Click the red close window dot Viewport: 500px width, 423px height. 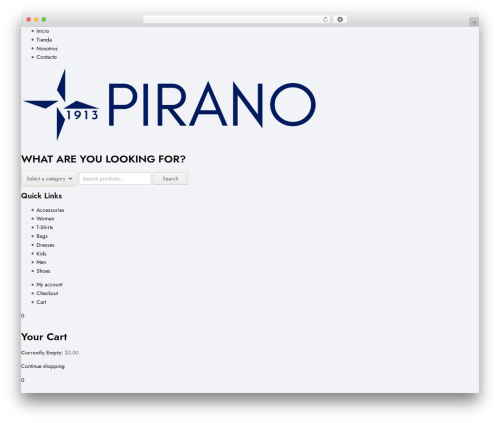coord(29,20)
